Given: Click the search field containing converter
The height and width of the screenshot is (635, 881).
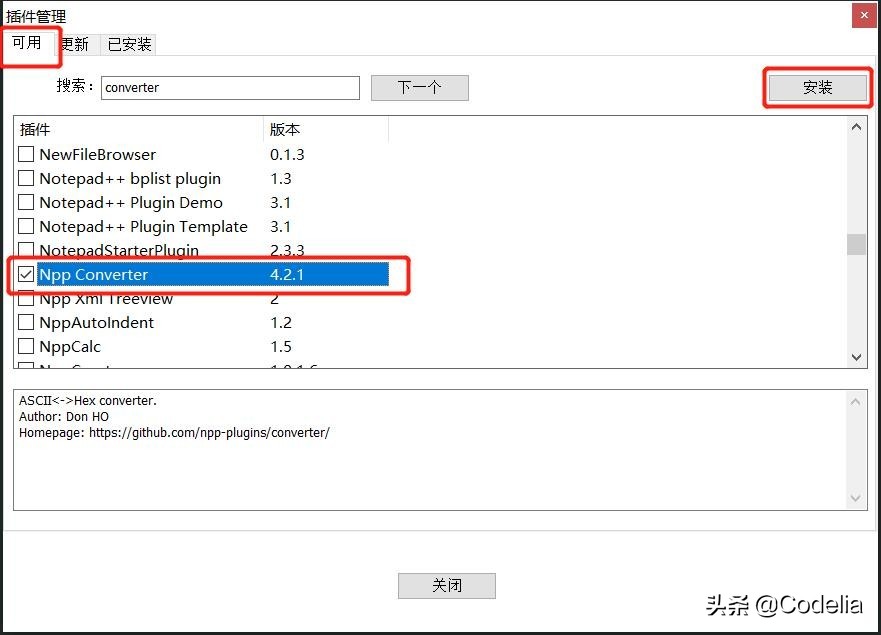Looking at the screenshot, I should [230, 88].
